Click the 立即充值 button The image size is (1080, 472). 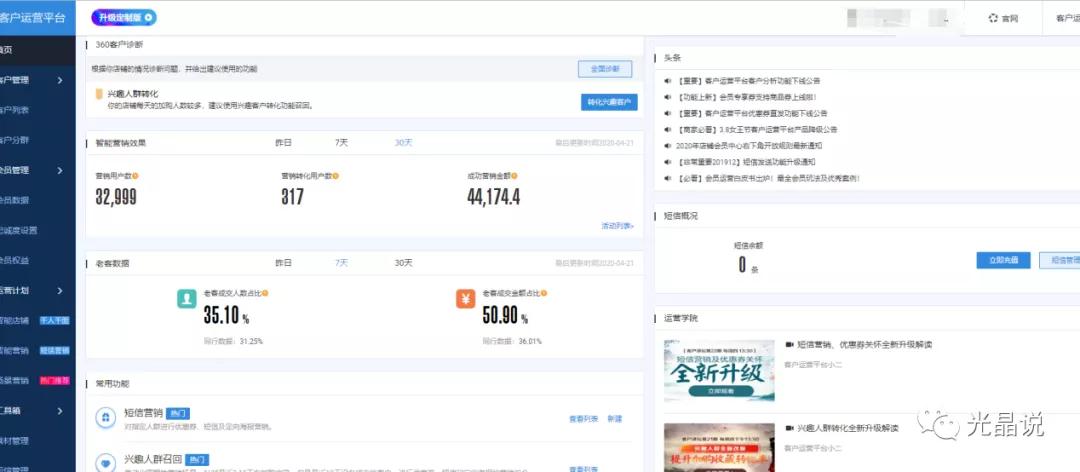pyautogui.click(x=1004, y=260)
